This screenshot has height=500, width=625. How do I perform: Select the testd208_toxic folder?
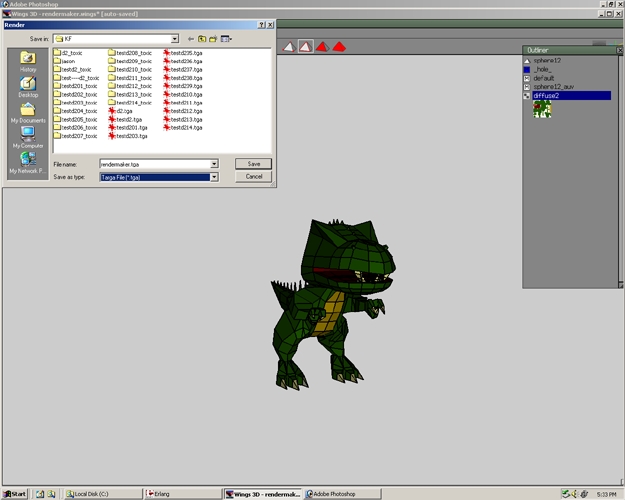tap(130, 53)
